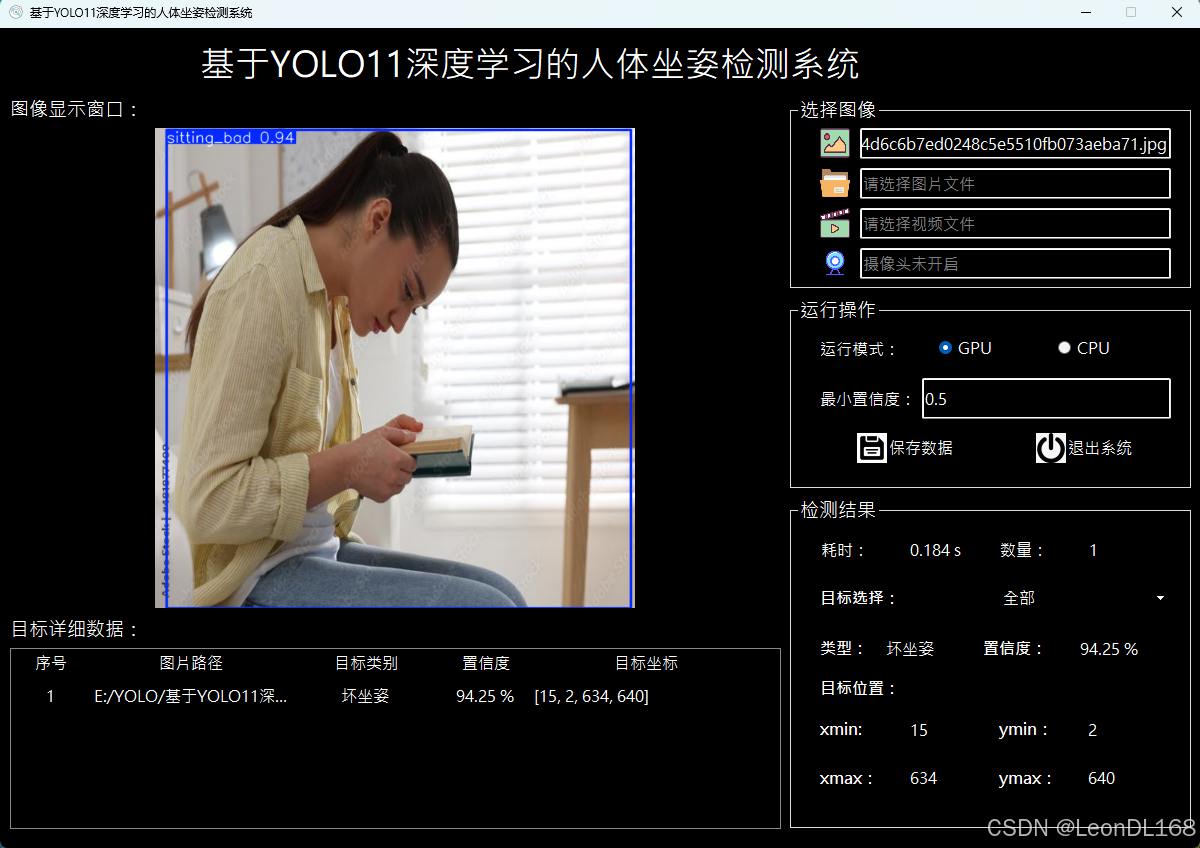Image resolution: width=1200 pixels, height=848 pixels.
Task: Click the ymin value 2
Action: click(x=1092, y=730)
